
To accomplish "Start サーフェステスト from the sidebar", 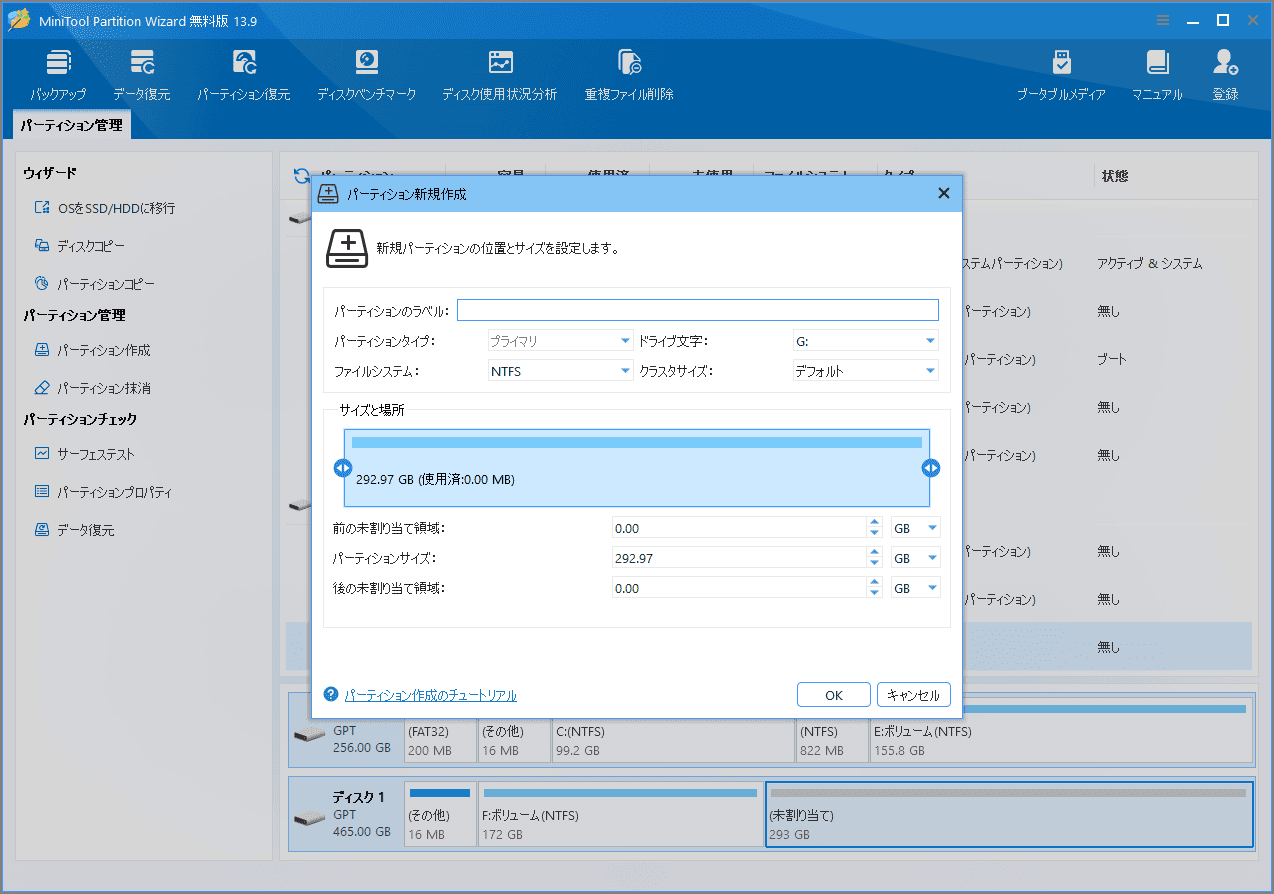I will [x=84, y=454].
